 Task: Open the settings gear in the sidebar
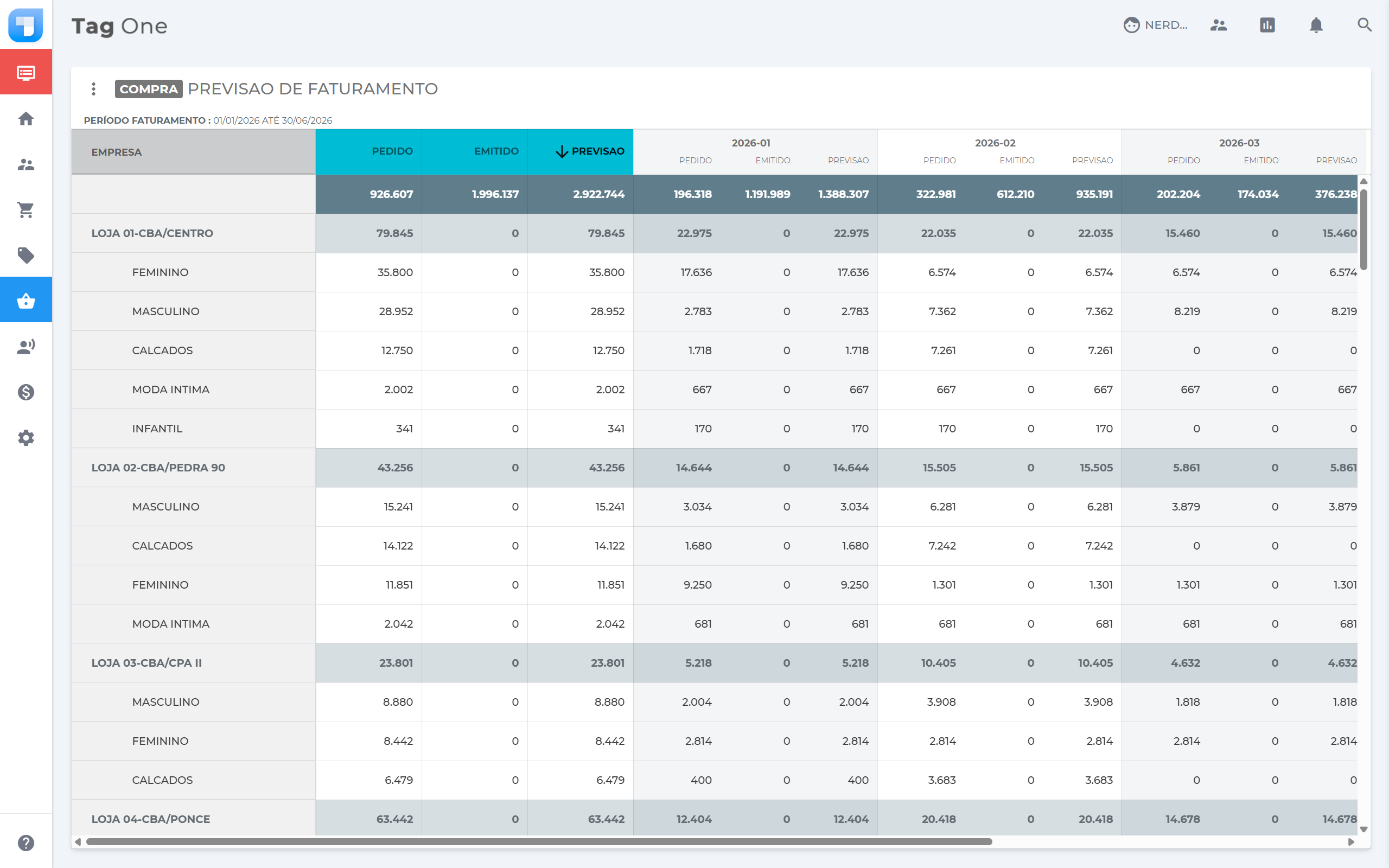[26, 438]
